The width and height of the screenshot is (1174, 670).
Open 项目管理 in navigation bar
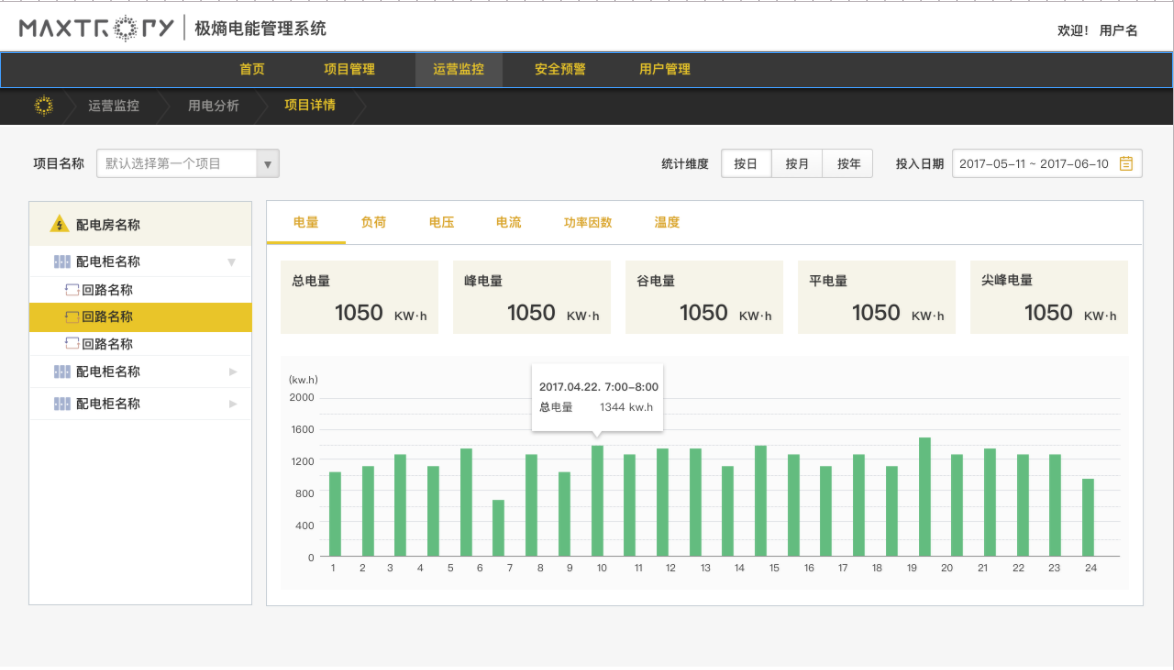click(x=350, y=70)
